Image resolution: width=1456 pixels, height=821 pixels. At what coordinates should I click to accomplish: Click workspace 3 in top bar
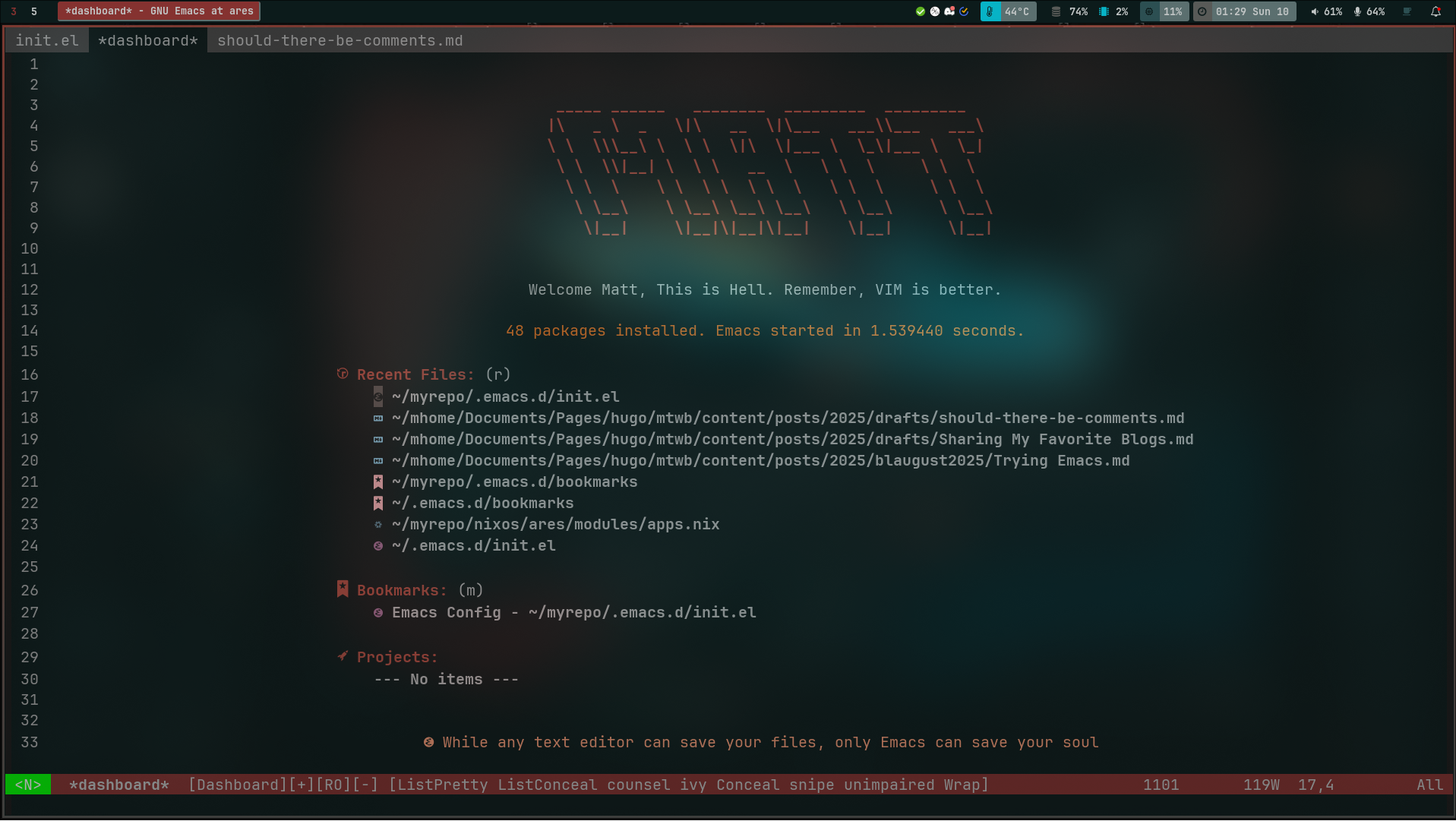coord(14,11)
